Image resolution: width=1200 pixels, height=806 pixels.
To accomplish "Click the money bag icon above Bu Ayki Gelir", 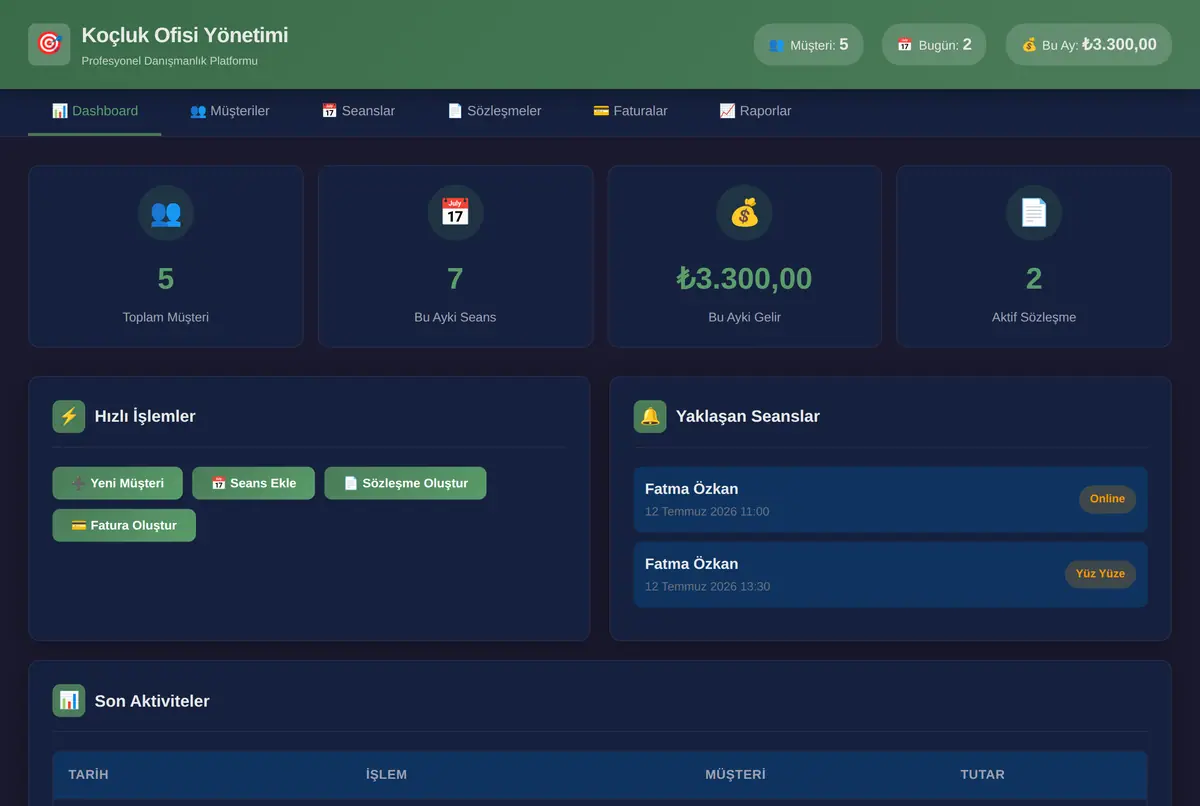I will coord(744,213).
